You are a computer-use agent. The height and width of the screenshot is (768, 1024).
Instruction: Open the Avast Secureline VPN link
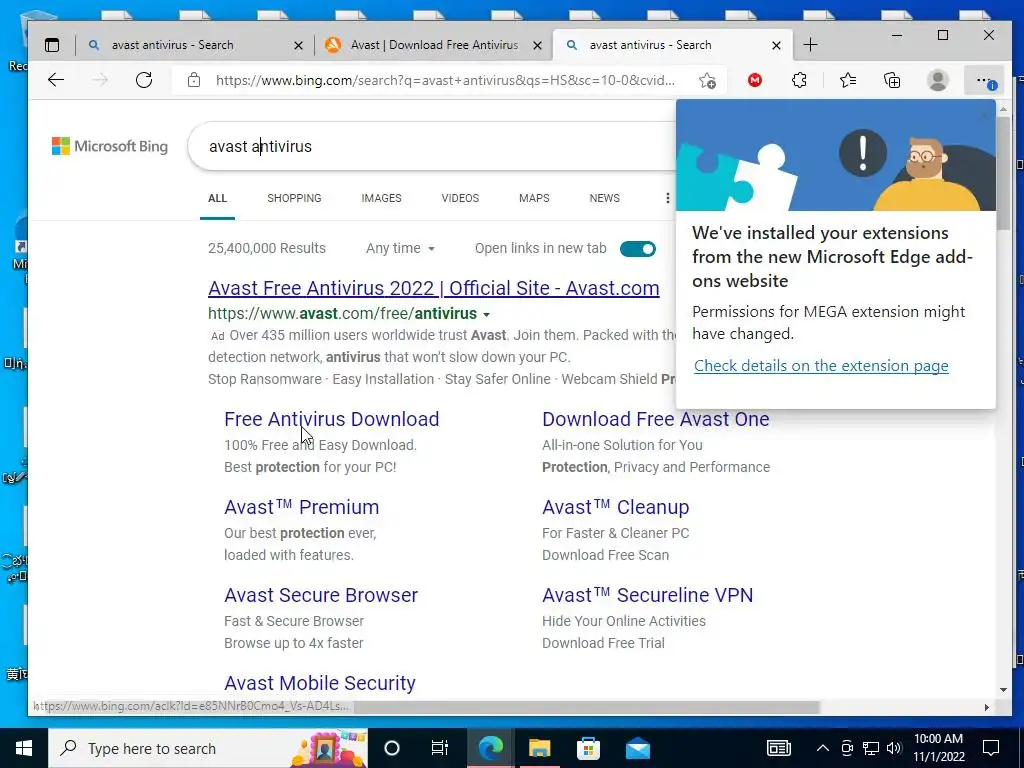click(648, 596)
